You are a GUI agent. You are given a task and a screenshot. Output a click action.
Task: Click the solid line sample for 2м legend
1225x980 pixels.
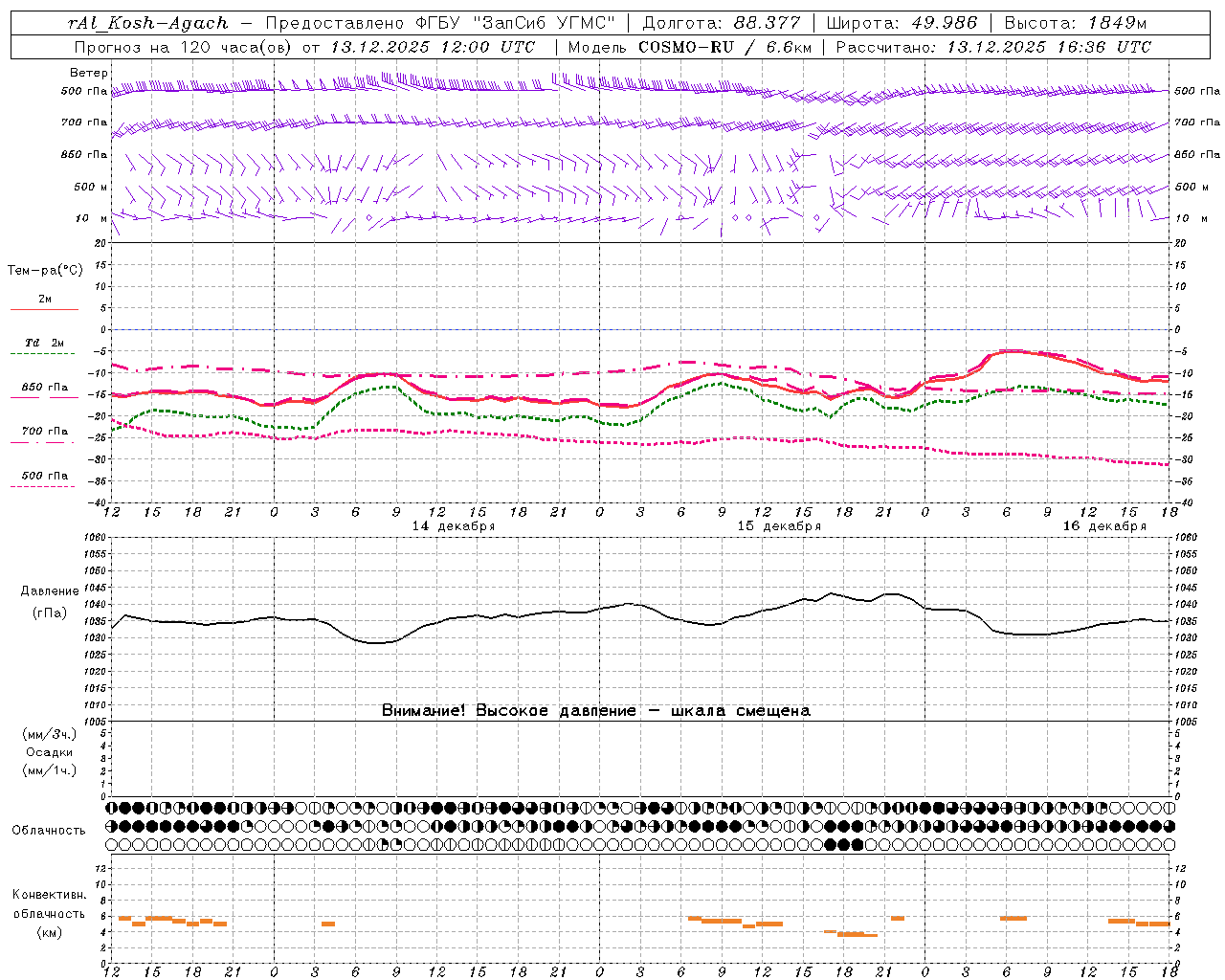(44, 310)
